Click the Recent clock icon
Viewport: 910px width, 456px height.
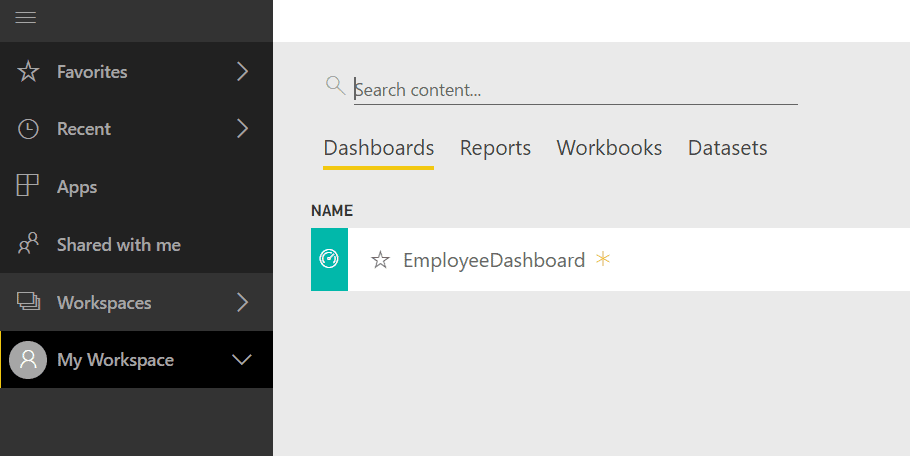point(28,129)
